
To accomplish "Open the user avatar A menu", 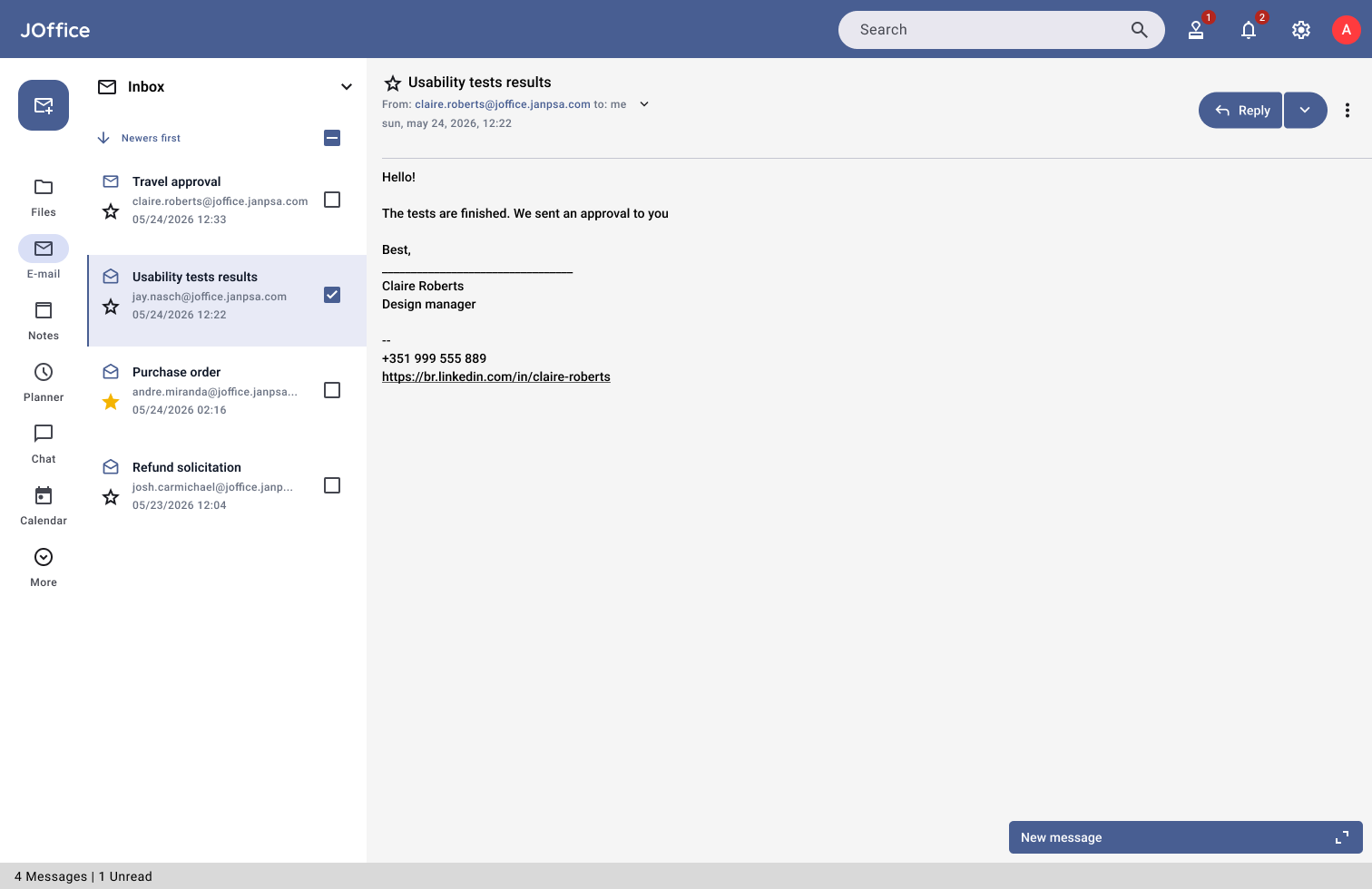I will pos(1347,30).
